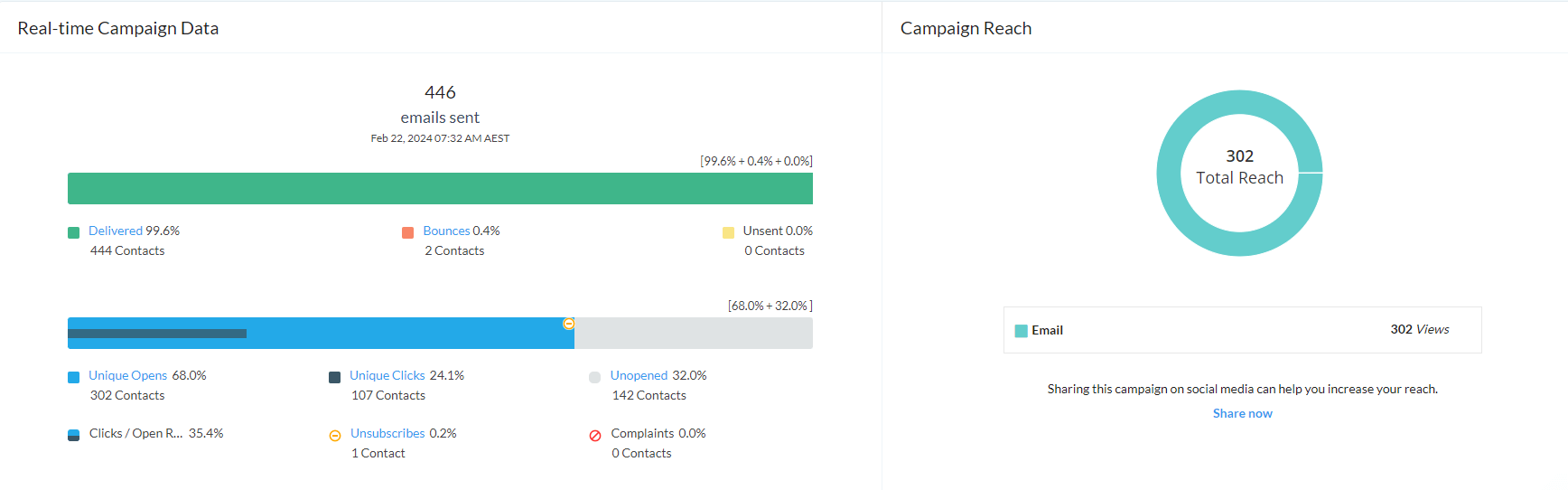Open the Unique Opens link

click(127, 376)
